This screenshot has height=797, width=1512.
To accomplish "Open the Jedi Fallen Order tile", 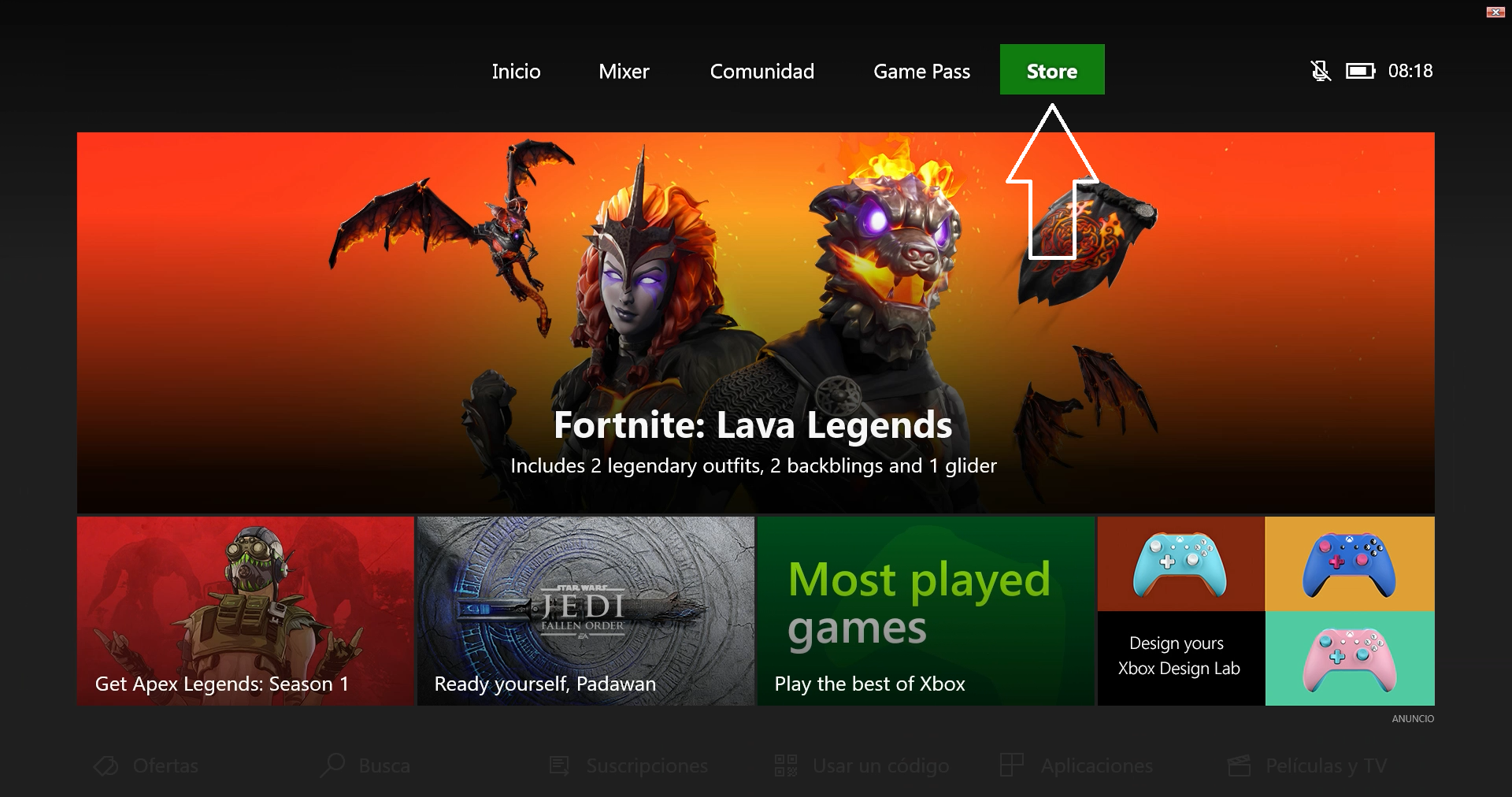I will click(586, 611).
